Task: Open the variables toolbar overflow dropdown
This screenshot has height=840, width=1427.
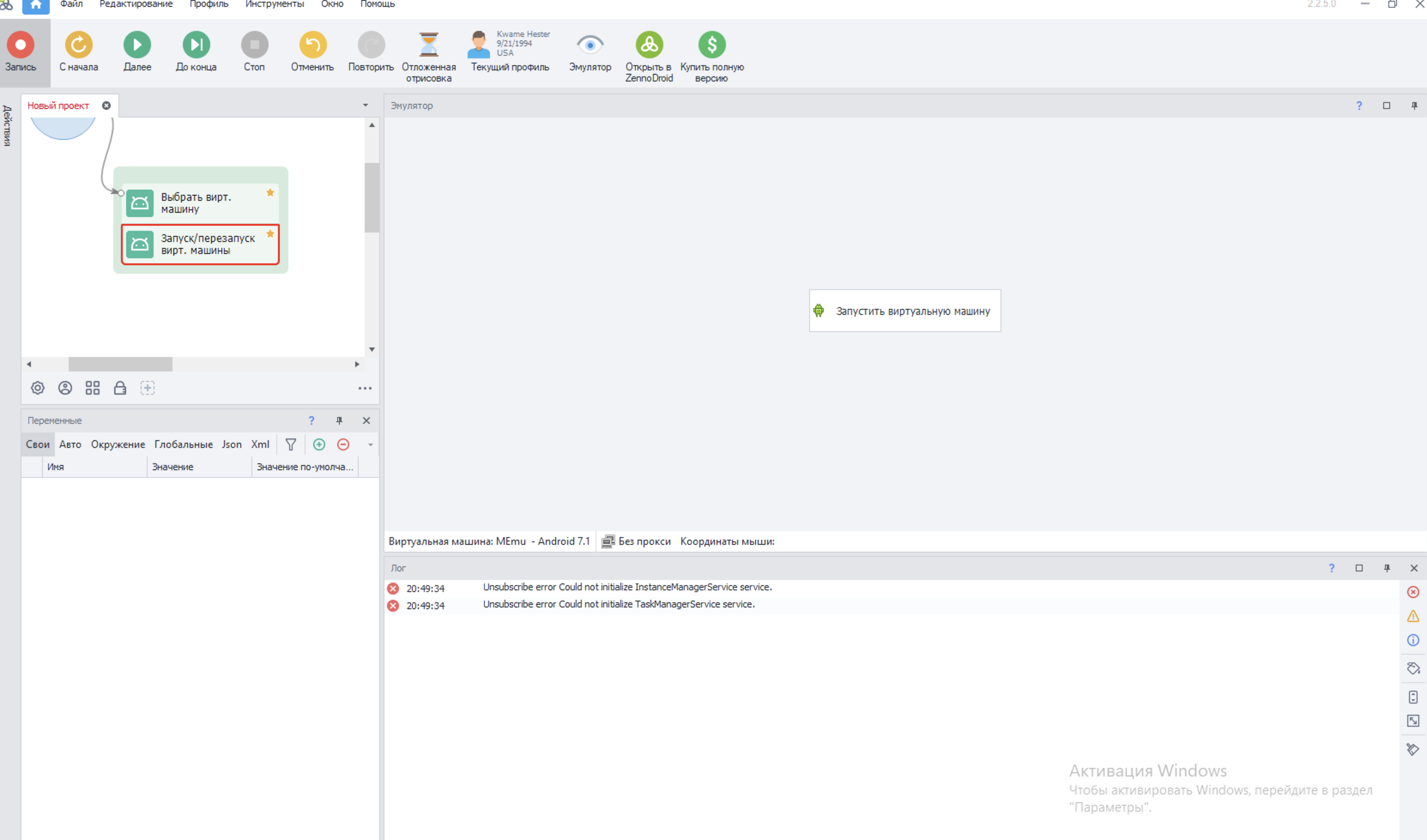Action: tap(370, 445)
